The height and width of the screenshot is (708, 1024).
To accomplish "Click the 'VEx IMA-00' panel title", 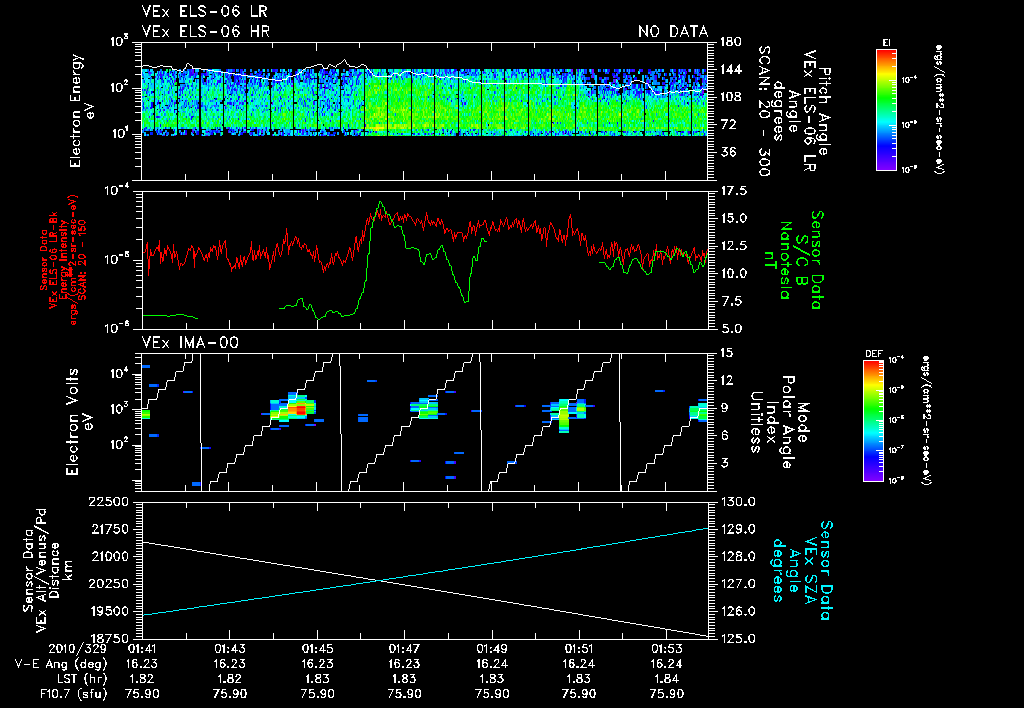I will [x=190, y=343].
